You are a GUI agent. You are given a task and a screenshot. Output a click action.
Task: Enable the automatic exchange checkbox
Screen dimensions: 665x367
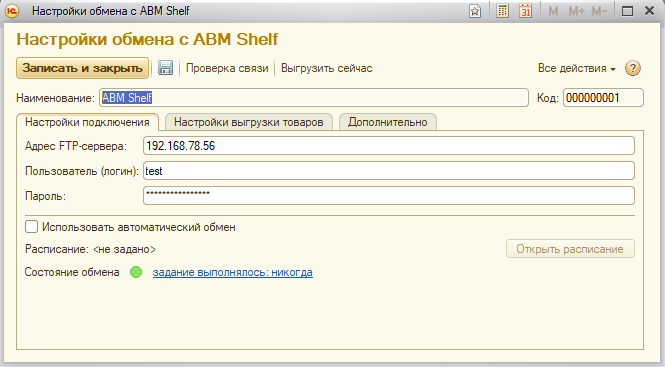coord(31,227)
